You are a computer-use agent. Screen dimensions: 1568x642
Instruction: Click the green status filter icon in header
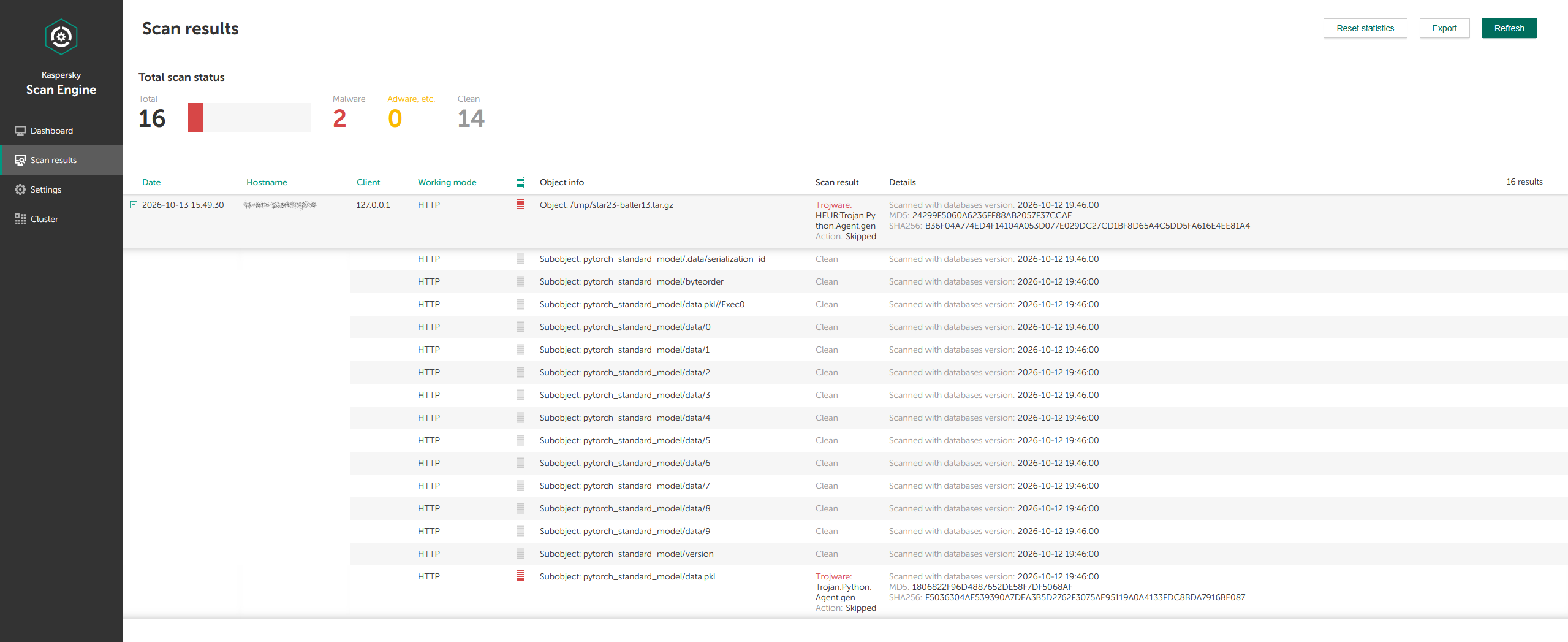pos(520,182)
